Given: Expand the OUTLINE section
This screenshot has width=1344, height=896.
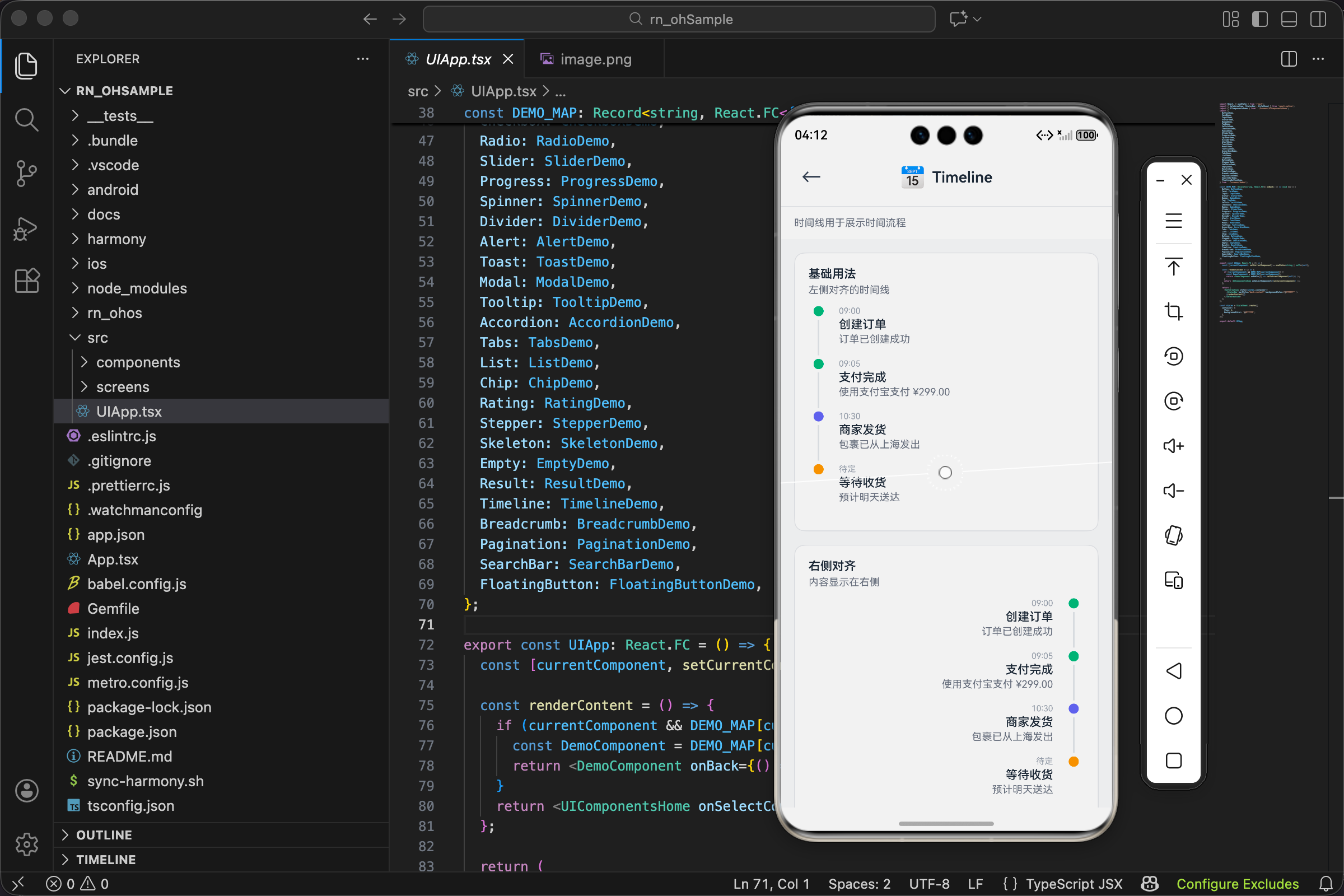Looking at the screenshot, I should [x=104, y=835].
